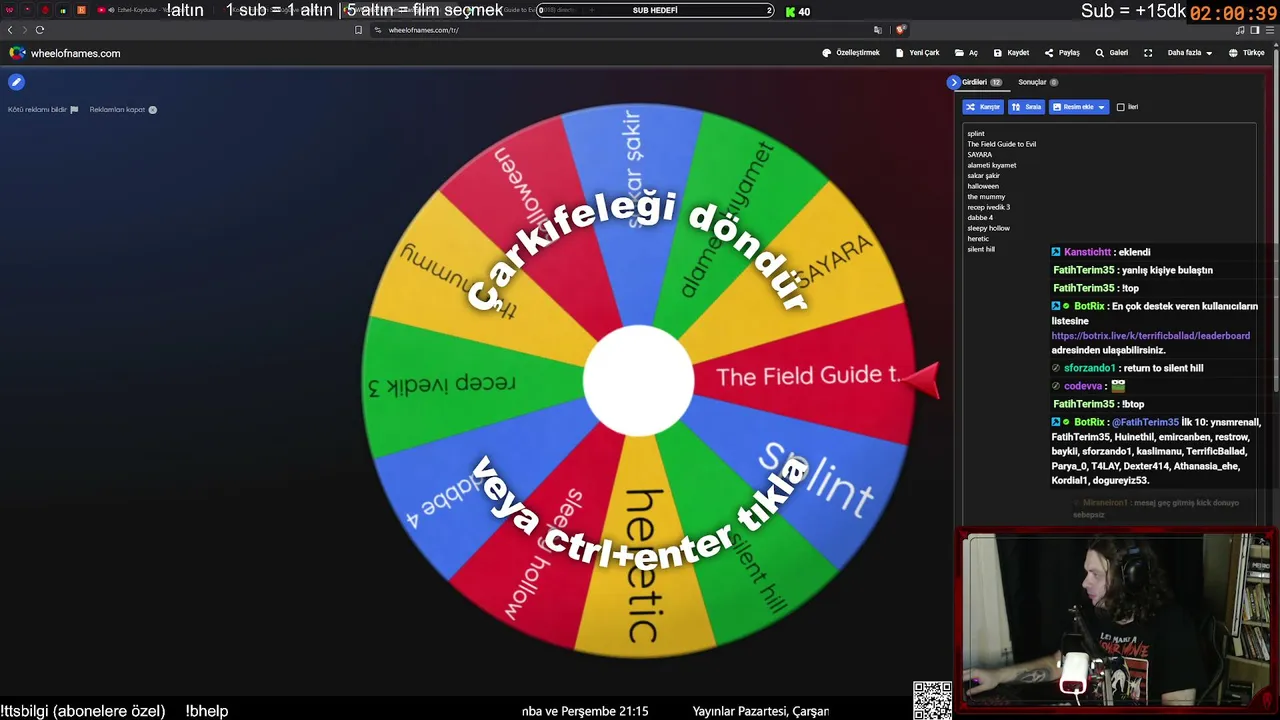Click the 'splint' entry in the list
1280x720 pixels.
[976, 134]
